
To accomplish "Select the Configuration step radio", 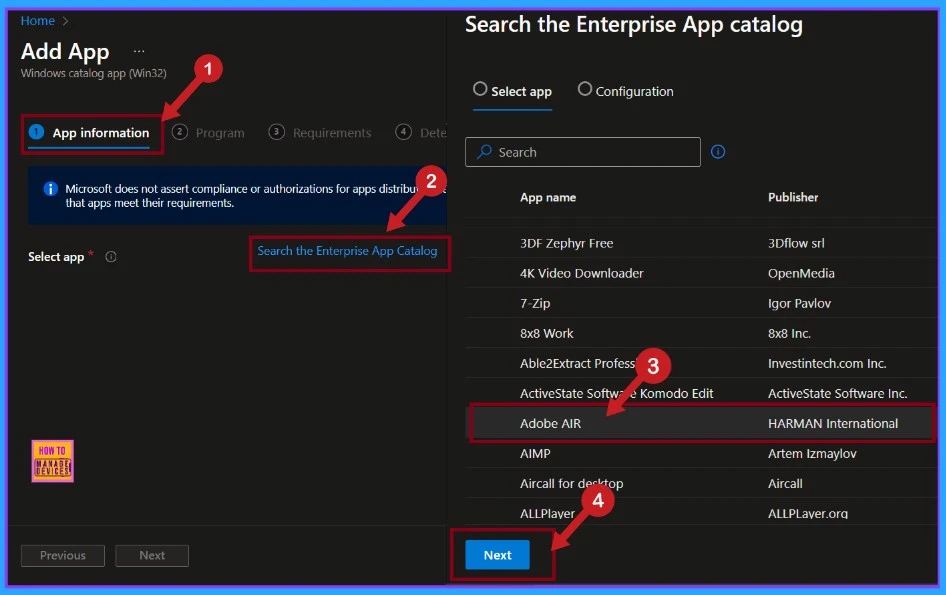I will (585, 89).
